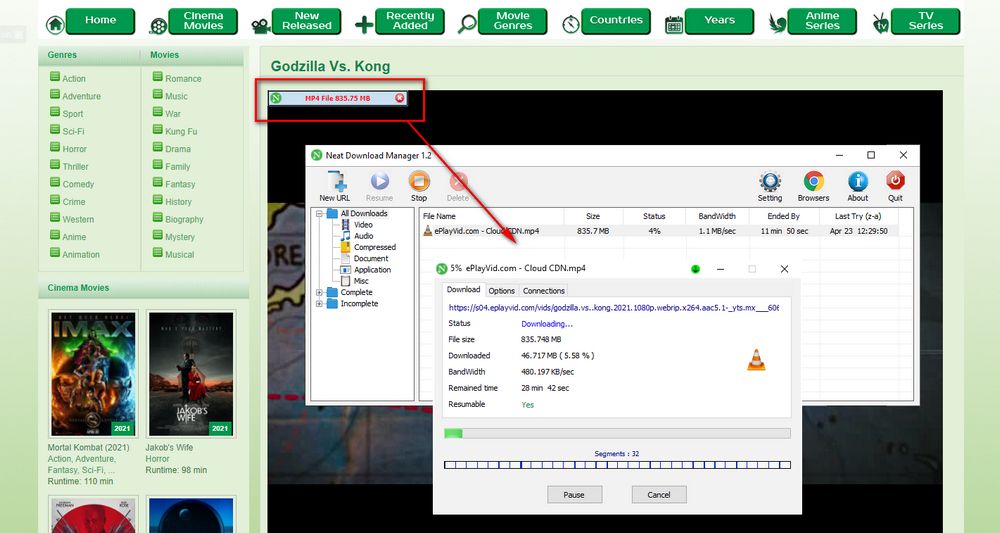Viewport: 1000px width, 533px height.
Task: Click the red Quit power icon
Action: point(895,182)
